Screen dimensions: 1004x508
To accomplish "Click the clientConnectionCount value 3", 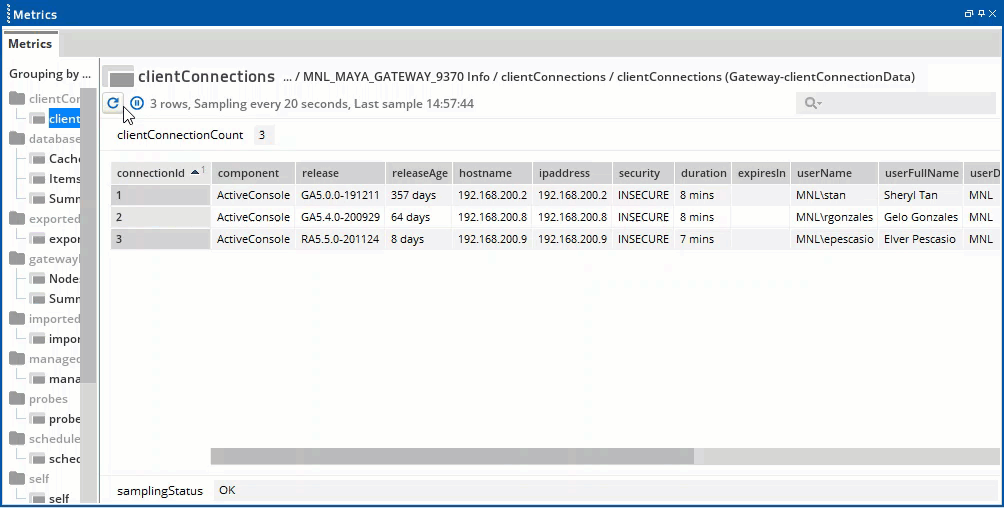I will [x=262, y=135].
